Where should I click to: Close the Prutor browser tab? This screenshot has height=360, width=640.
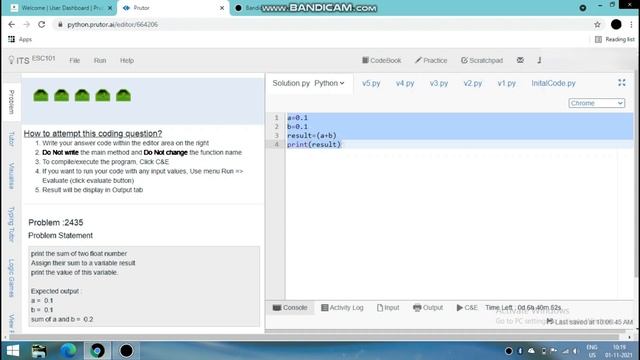pyautogui.click(x=222, y=8)
